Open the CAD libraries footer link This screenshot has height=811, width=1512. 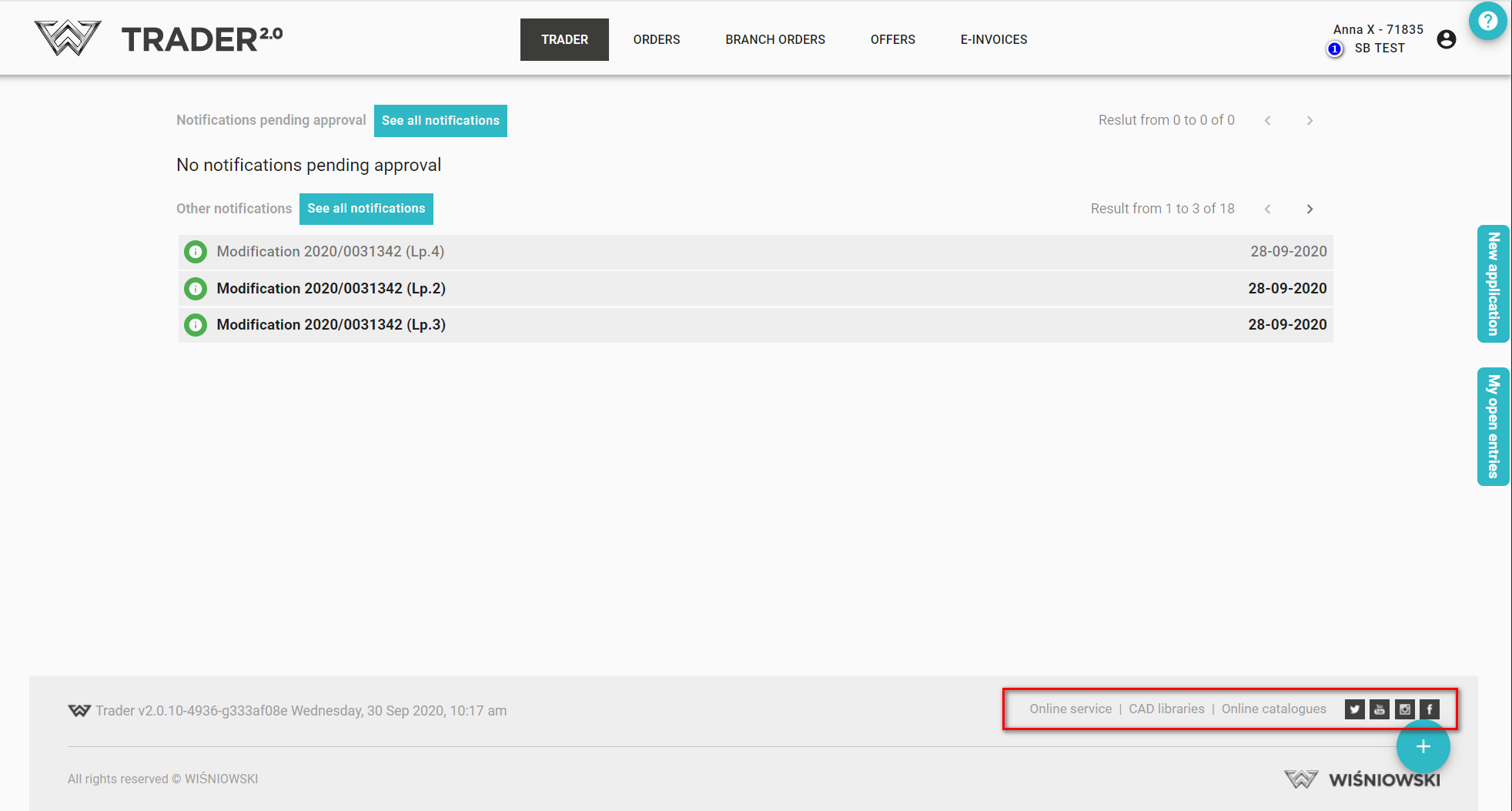coord(1166,709)
